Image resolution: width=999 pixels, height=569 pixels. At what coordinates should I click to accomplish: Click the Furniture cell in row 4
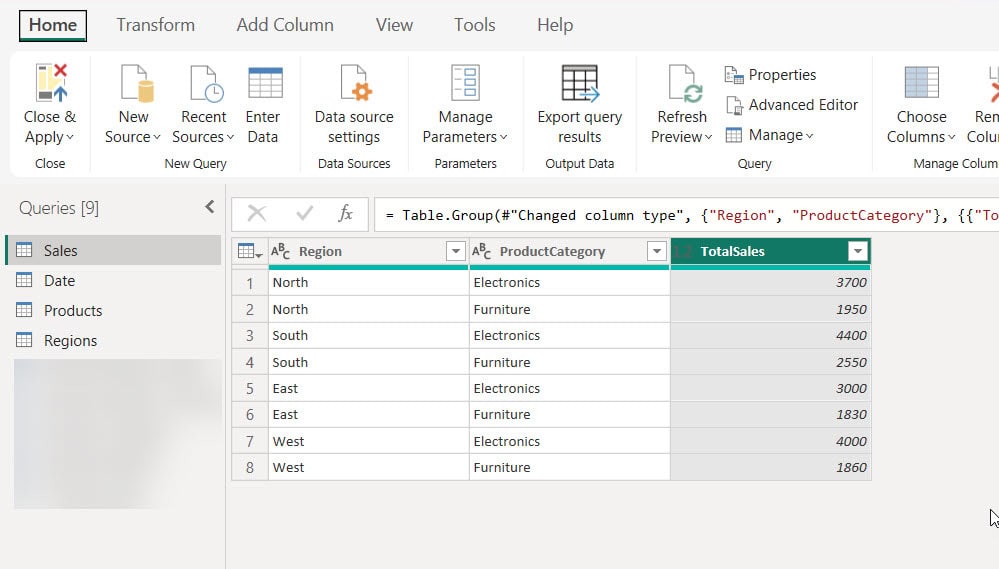click(569, 362)
